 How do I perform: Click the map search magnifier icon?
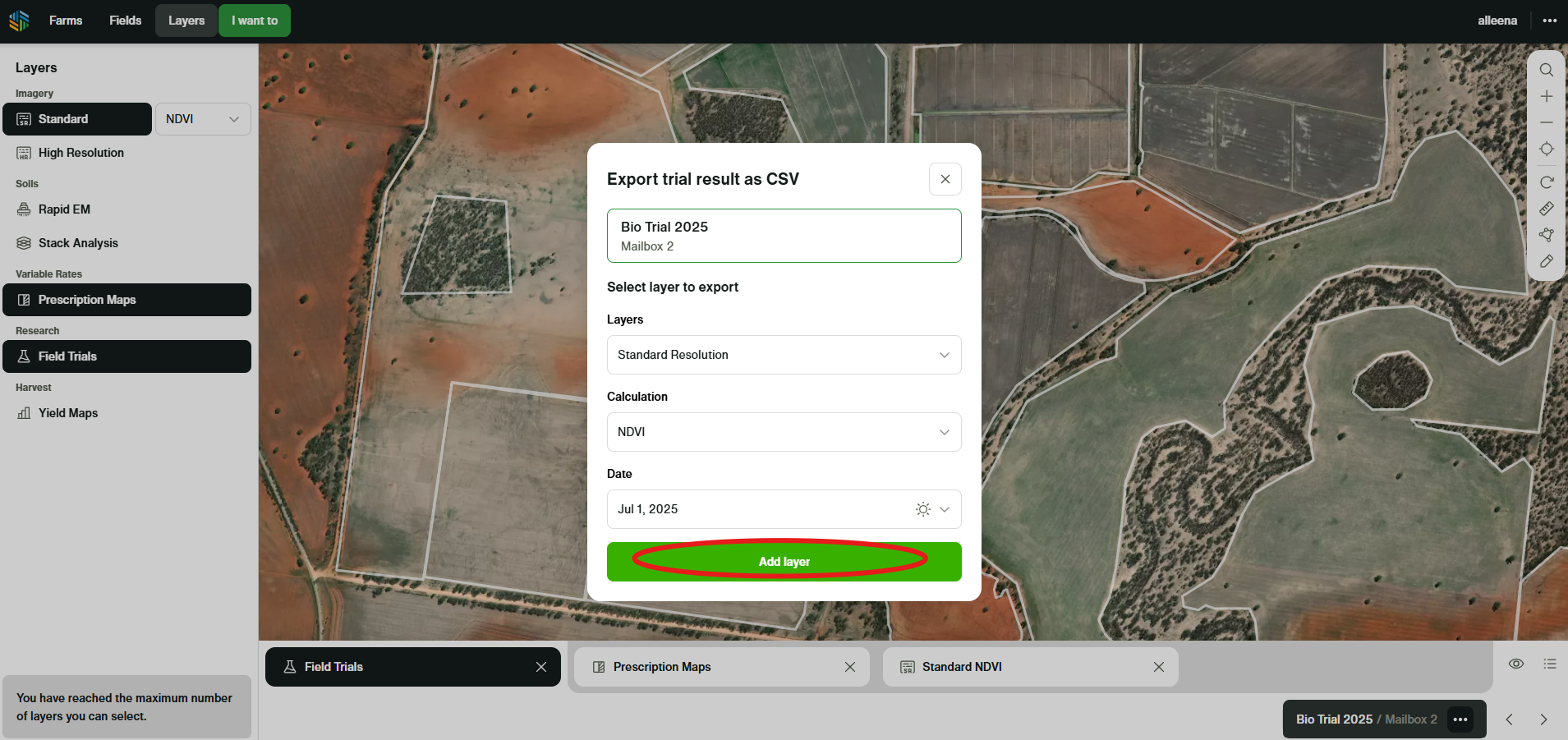tap(1546, 70)
